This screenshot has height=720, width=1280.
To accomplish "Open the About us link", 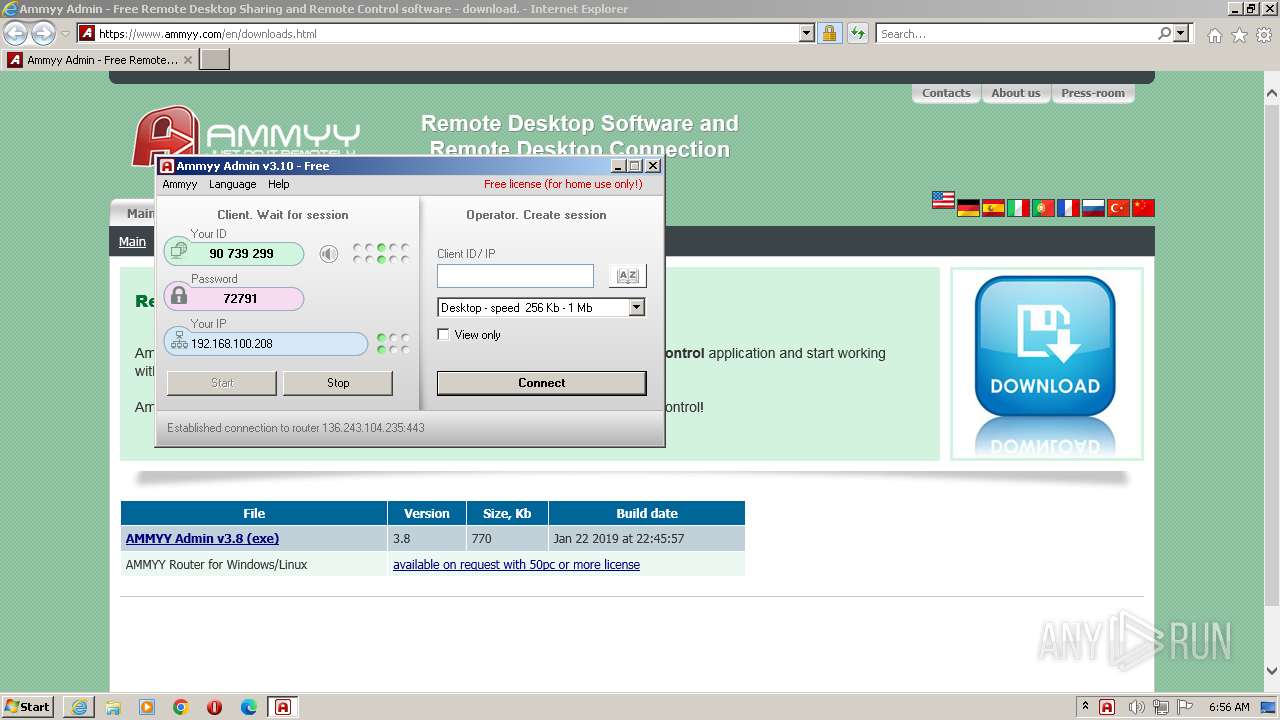I will pyautogui.click(x=1016, y=93).
